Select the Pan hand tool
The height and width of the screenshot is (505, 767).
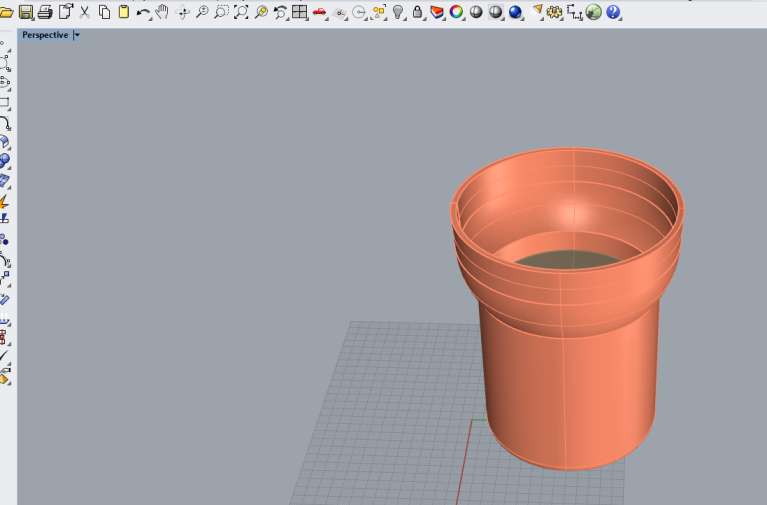(x=162, y=12)
